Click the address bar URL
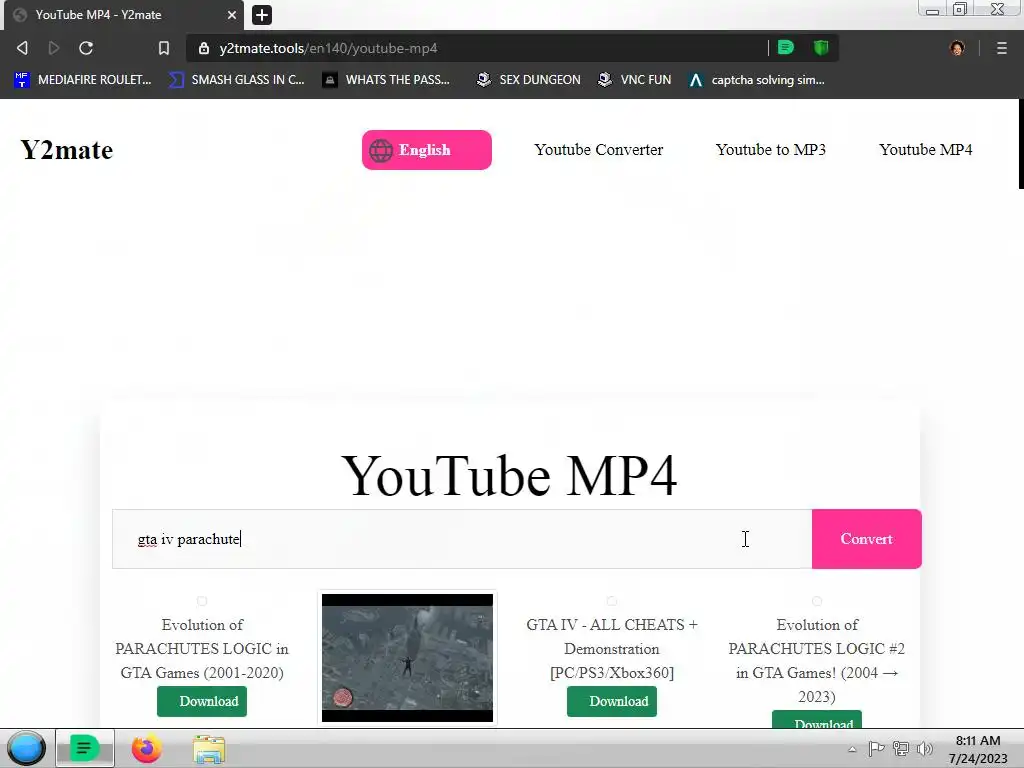This screenshot has height=768, width=1024. [x=328, y=48]
